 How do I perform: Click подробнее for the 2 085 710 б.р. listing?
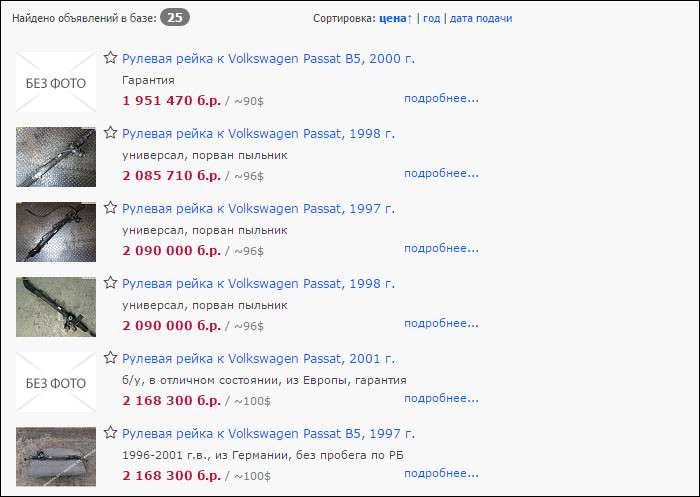click(441, 173)
